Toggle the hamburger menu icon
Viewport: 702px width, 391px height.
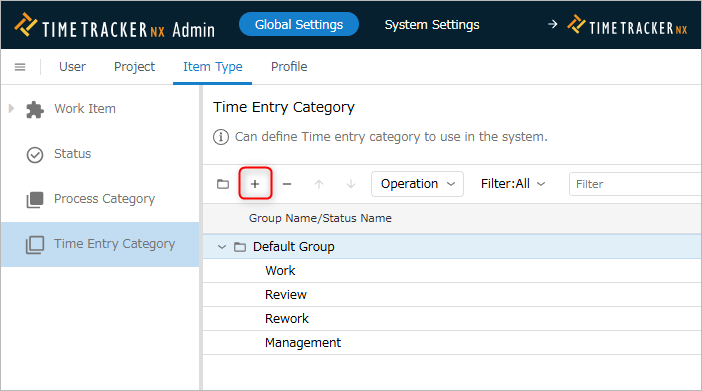20,67
